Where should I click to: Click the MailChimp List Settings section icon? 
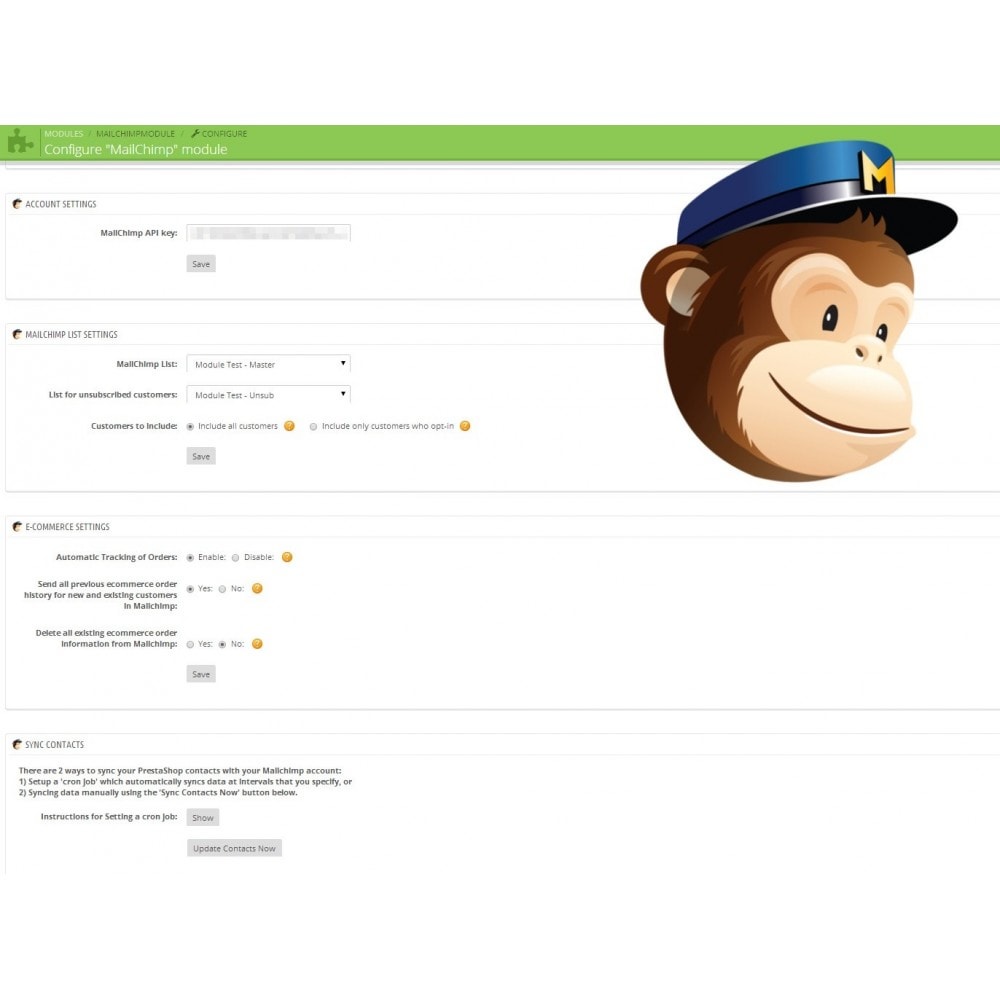[17, 334]
